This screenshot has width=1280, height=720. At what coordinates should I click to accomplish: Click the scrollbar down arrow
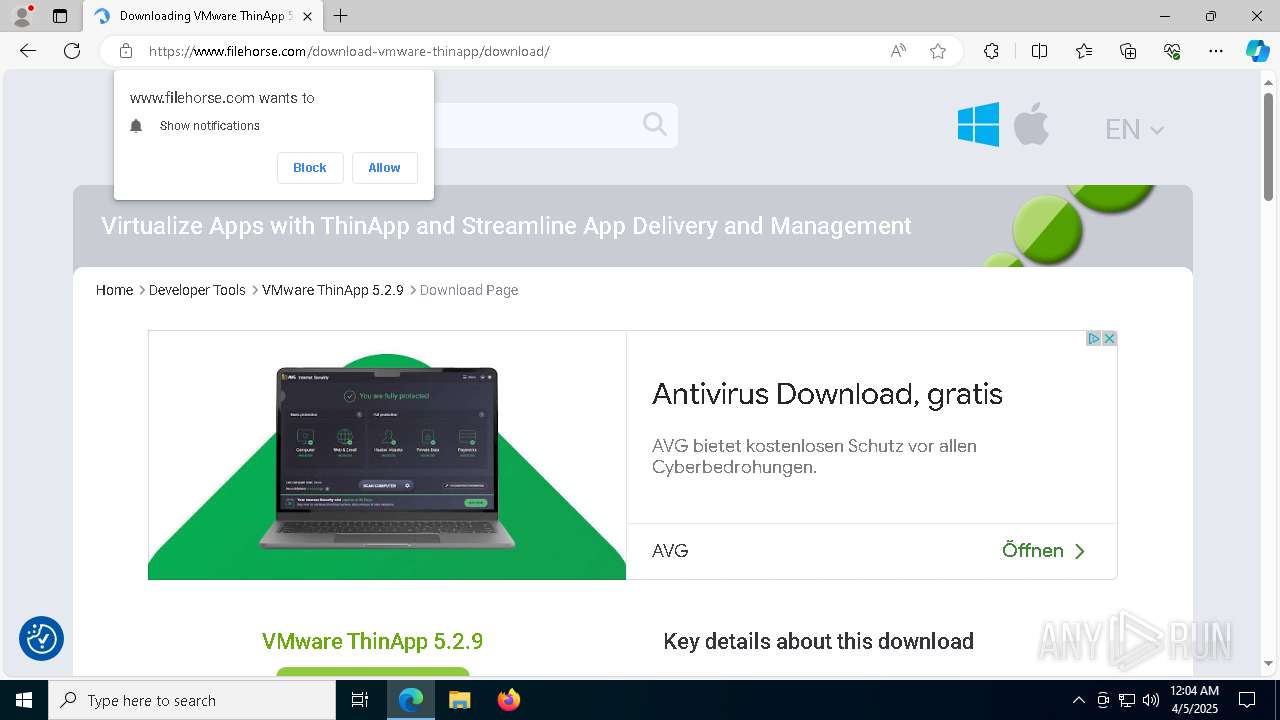(1269, 663)
